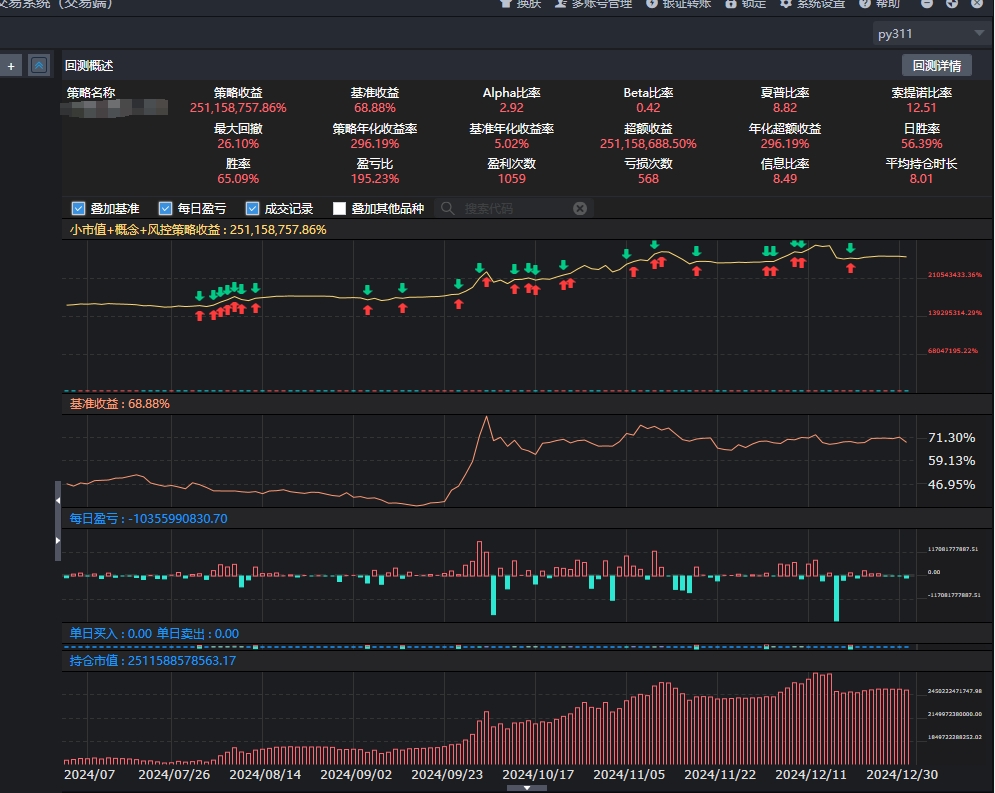
Task: Open the 回测详情 backtest details button
Action: pos(937,65)
